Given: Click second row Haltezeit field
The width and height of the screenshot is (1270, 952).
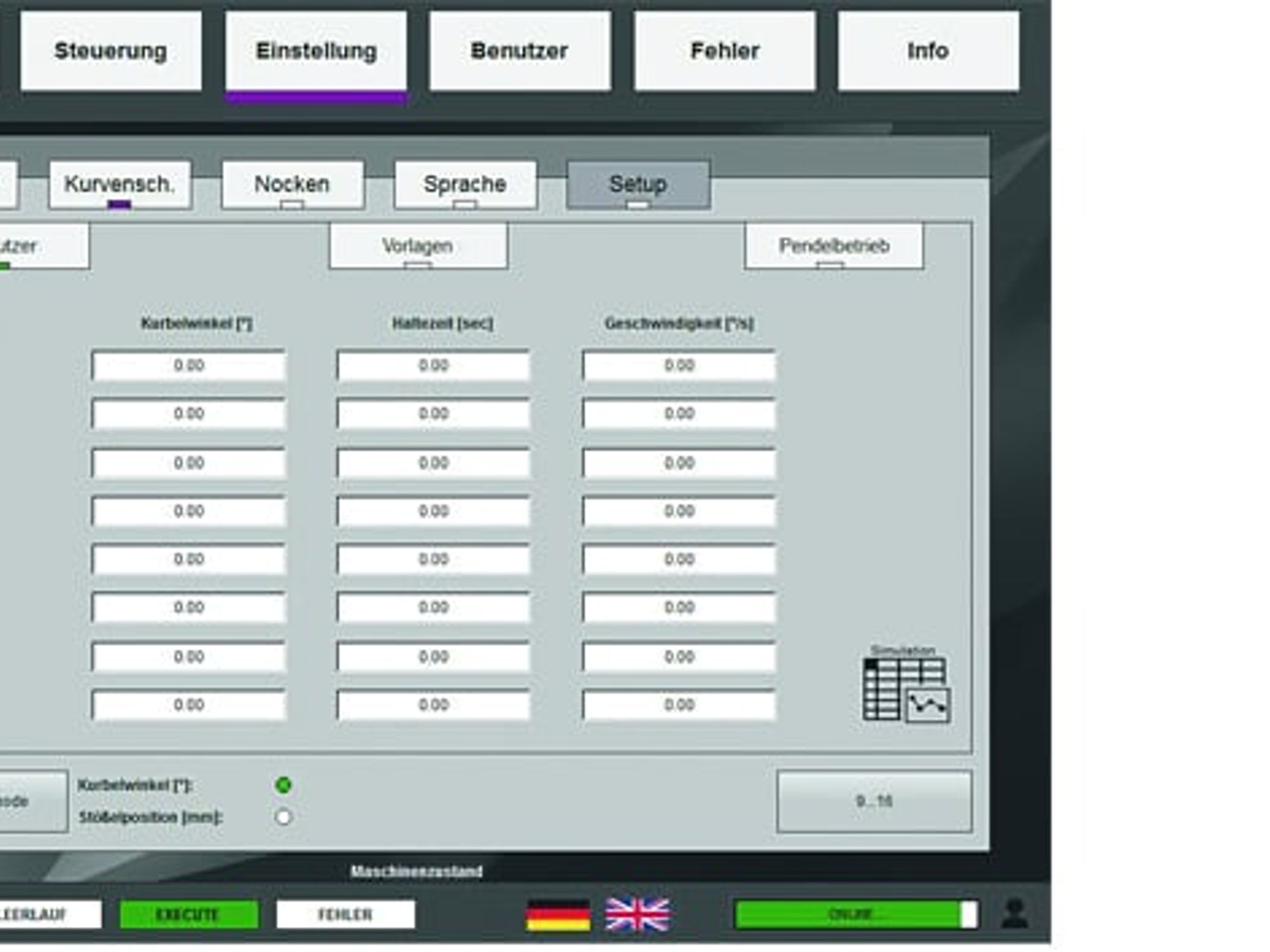Looking at the screenshot, I should tap(434, 414).
